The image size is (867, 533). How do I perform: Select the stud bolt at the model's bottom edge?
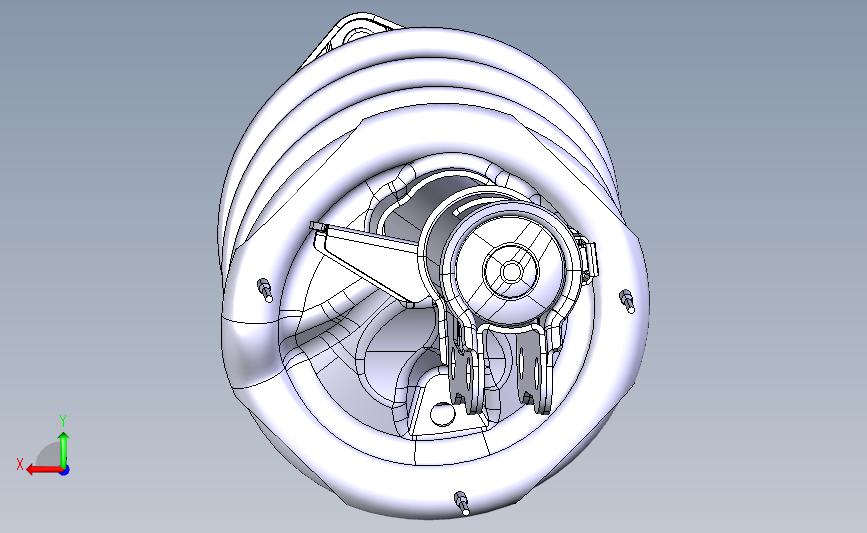tap(462, 503)
